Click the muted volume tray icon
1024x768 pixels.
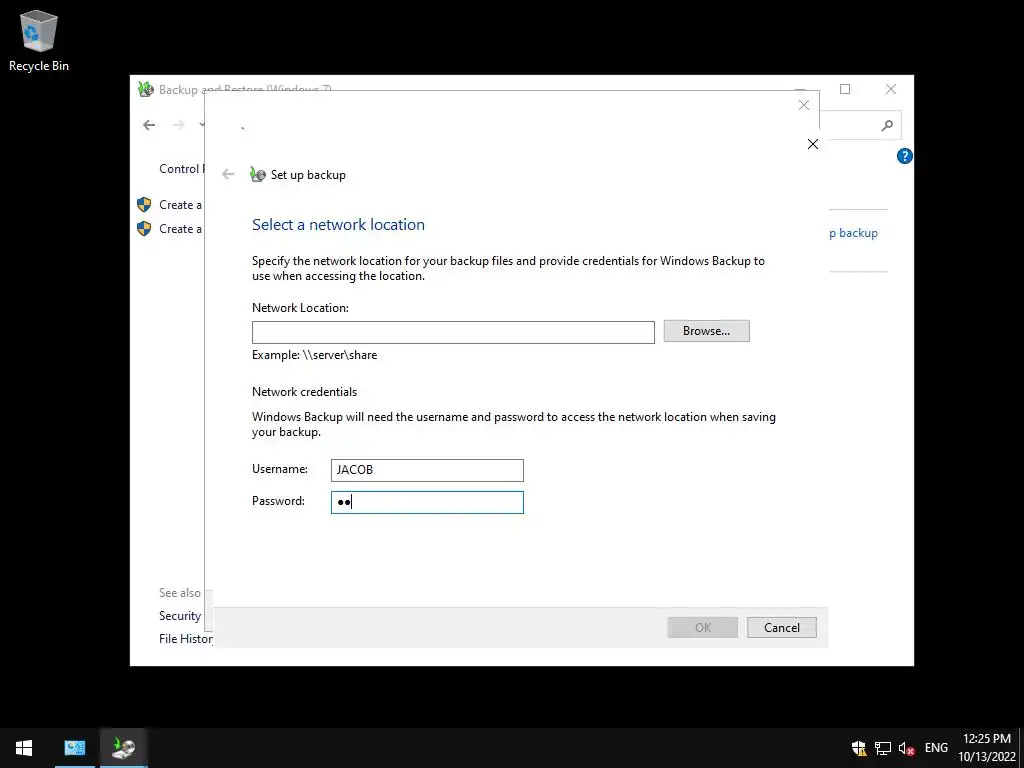pyautogui.click(x=906, y=748)
